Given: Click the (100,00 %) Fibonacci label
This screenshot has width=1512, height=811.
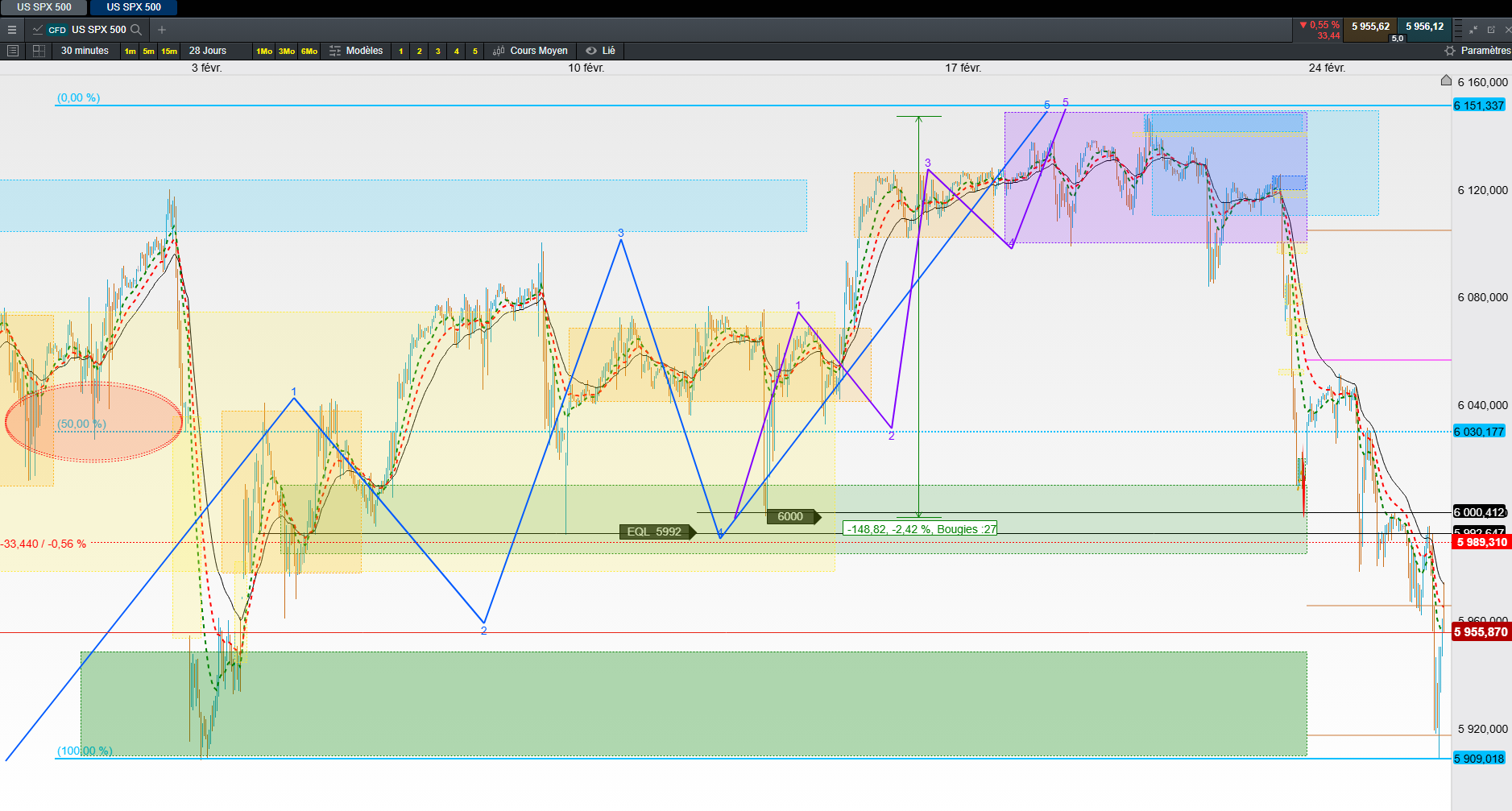Looking at the screenshot, I should point(84,751).
